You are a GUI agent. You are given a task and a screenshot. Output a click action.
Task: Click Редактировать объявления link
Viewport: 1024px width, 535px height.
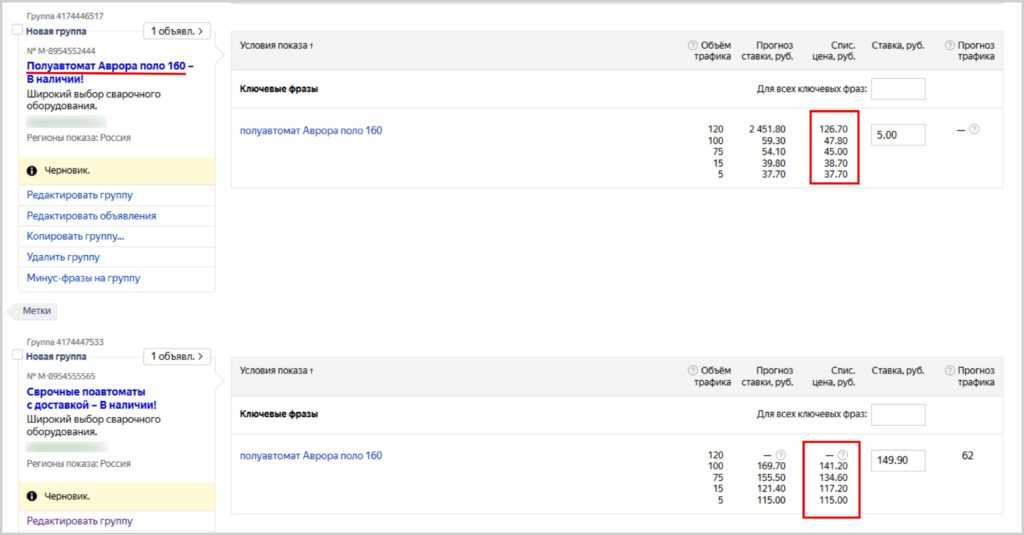click(x=91, y=216)
